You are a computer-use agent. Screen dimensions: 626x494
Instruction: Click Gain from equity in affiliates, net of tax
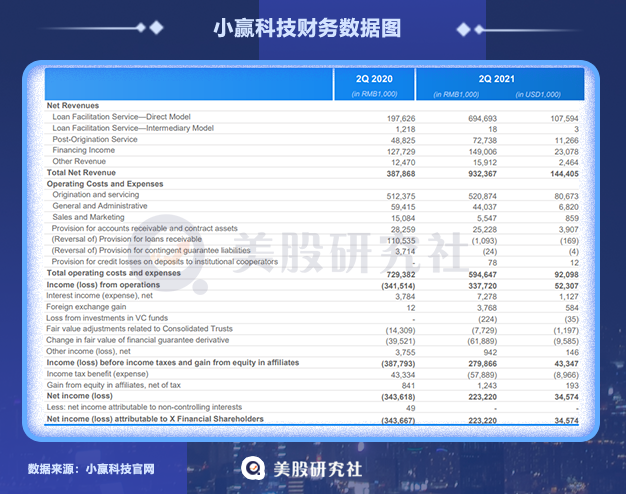(113, 385)
